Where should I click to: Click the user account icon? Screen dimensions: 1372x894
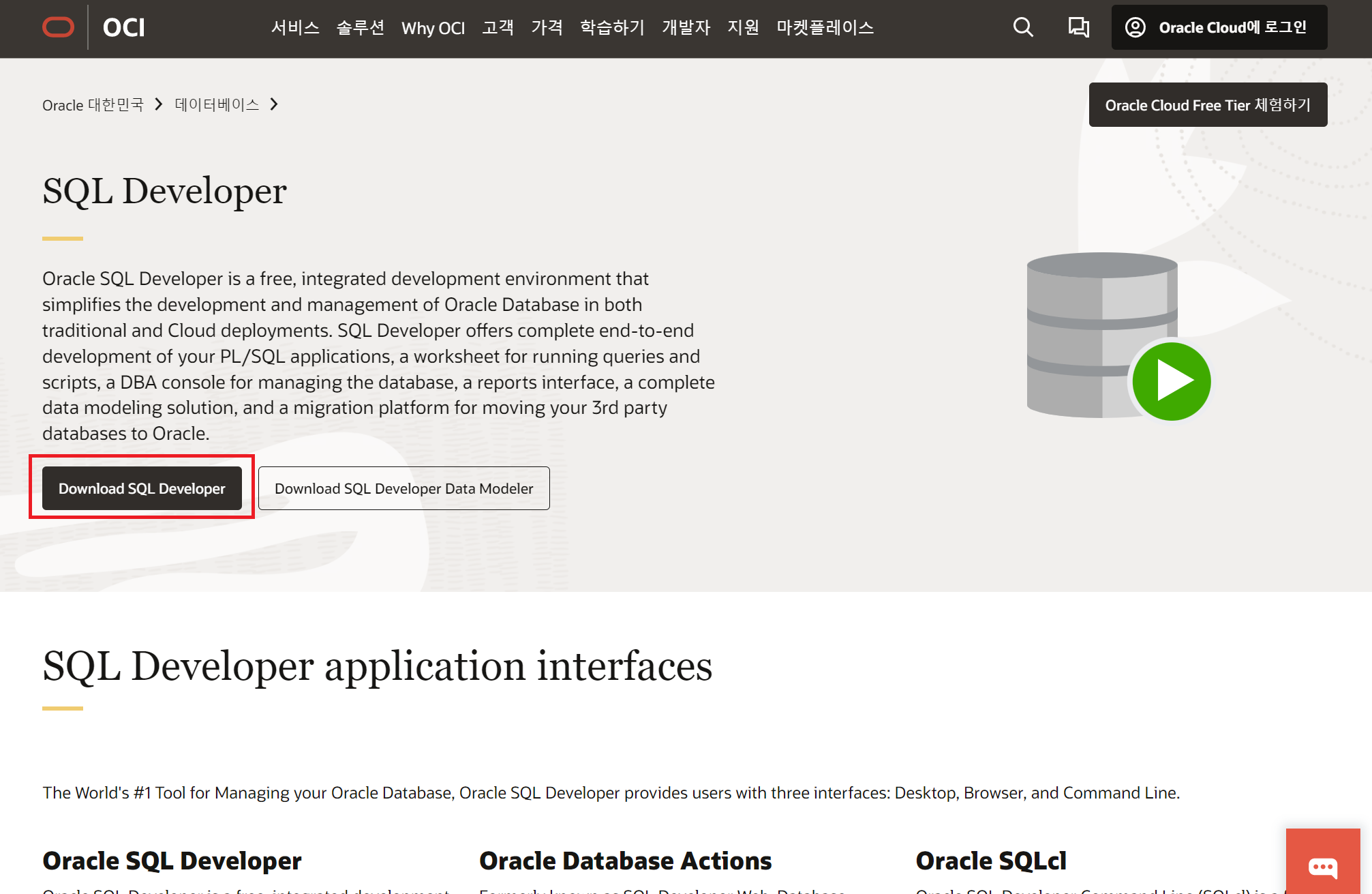(x=1135, y=27)
